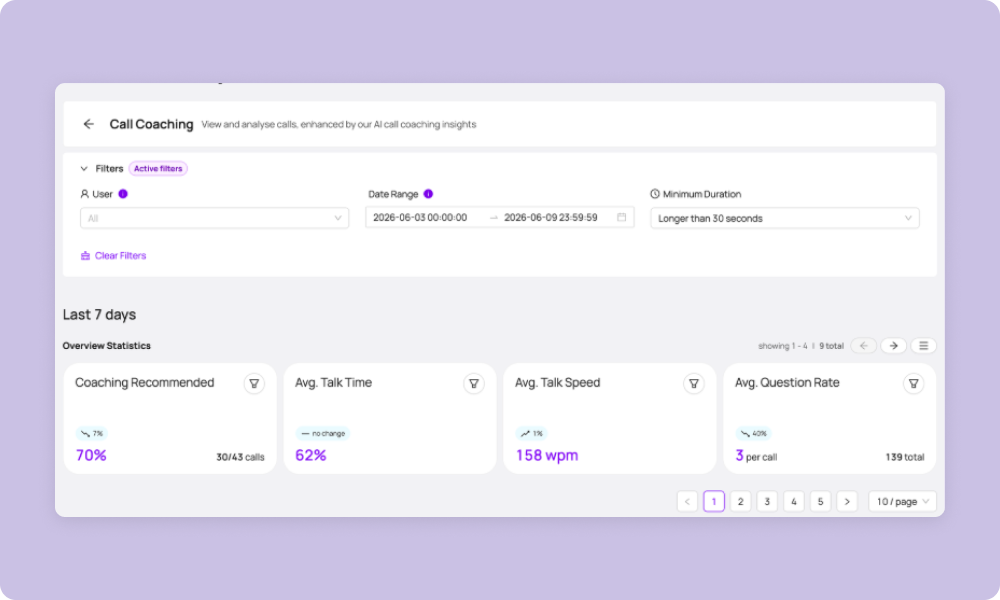This screenshot has height=600, width=1000.
Task: Click the clock icon beside Minimum Duration
Action: [x=654, y=194]
